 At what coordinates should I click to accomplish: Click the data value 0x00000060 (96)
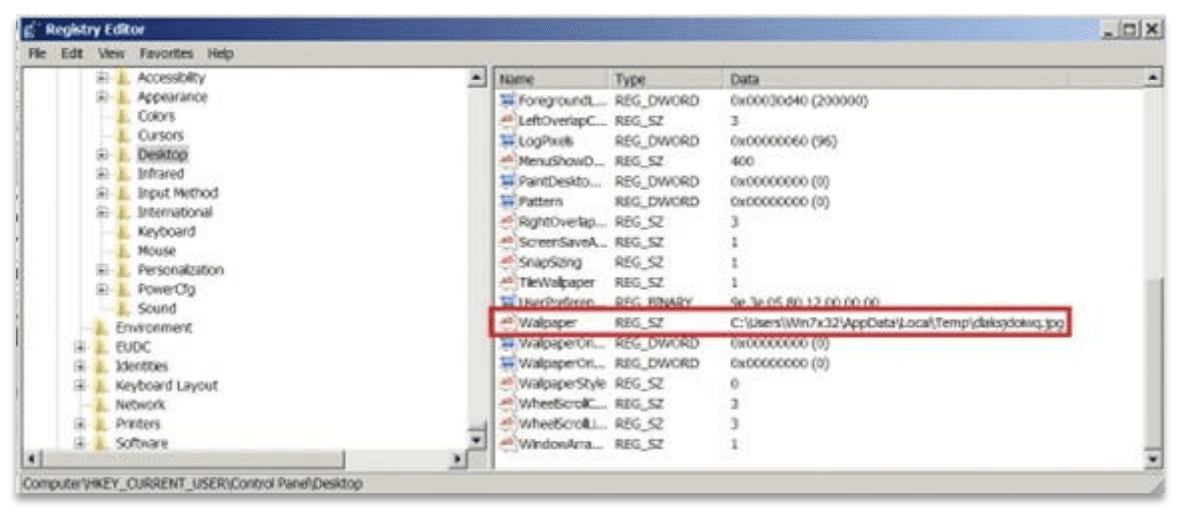(785, 141)
